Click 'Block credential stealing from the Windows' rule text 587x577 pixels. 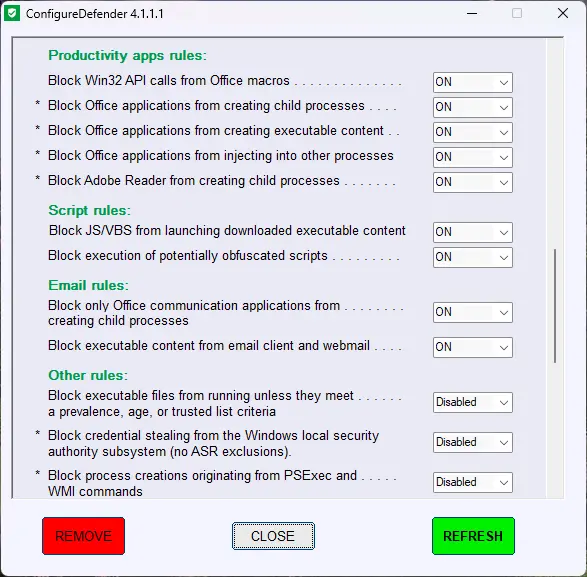click(x=213, y=444)
